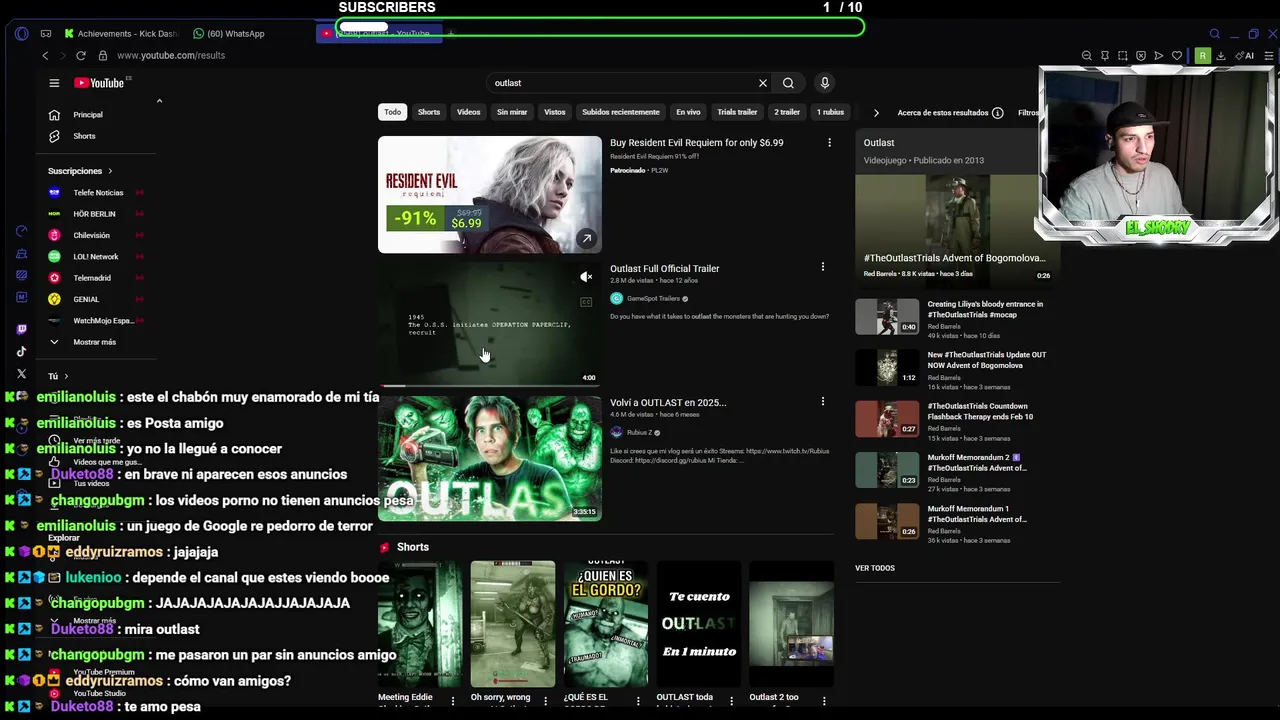Viewport: 1280px width, 720px height.
Task: Clear the search box with the X
Action: [763, 83]
